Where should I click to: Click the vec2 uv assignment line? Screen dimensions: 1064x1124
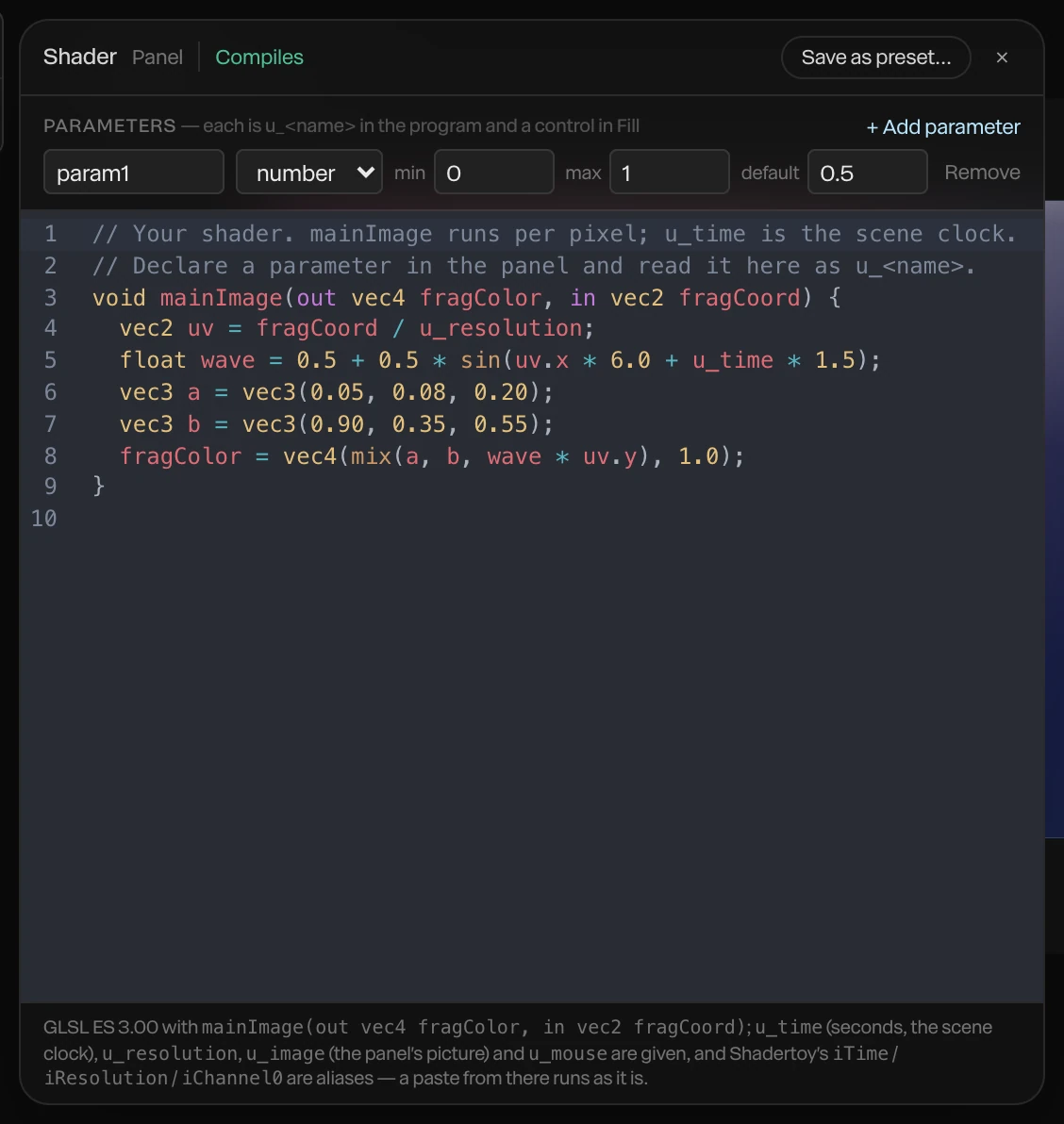pyautogui.click(x=357, y=328)
